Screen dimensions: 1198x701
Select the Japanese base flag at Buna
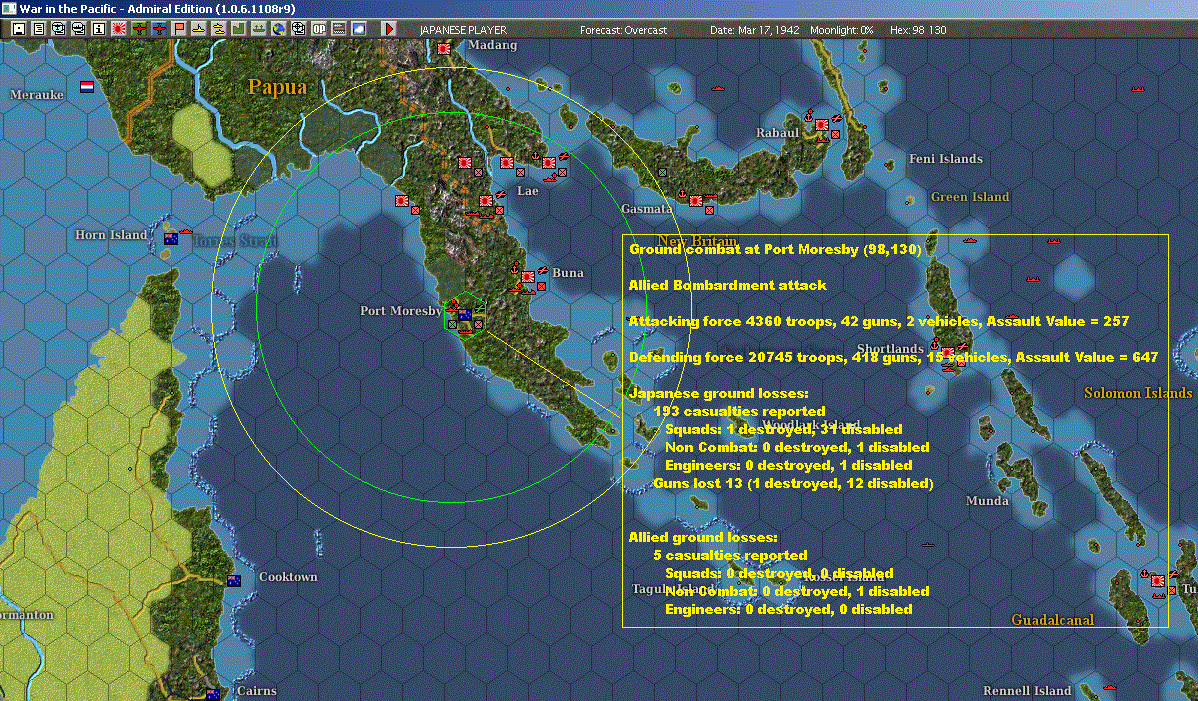pyautogui.click(x=528, y=276)
